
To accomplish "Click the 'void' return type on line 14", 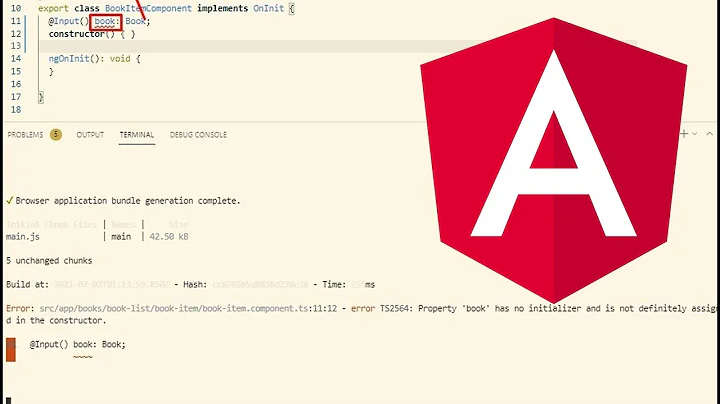I will pyautogui.click(x=120, y=59).
